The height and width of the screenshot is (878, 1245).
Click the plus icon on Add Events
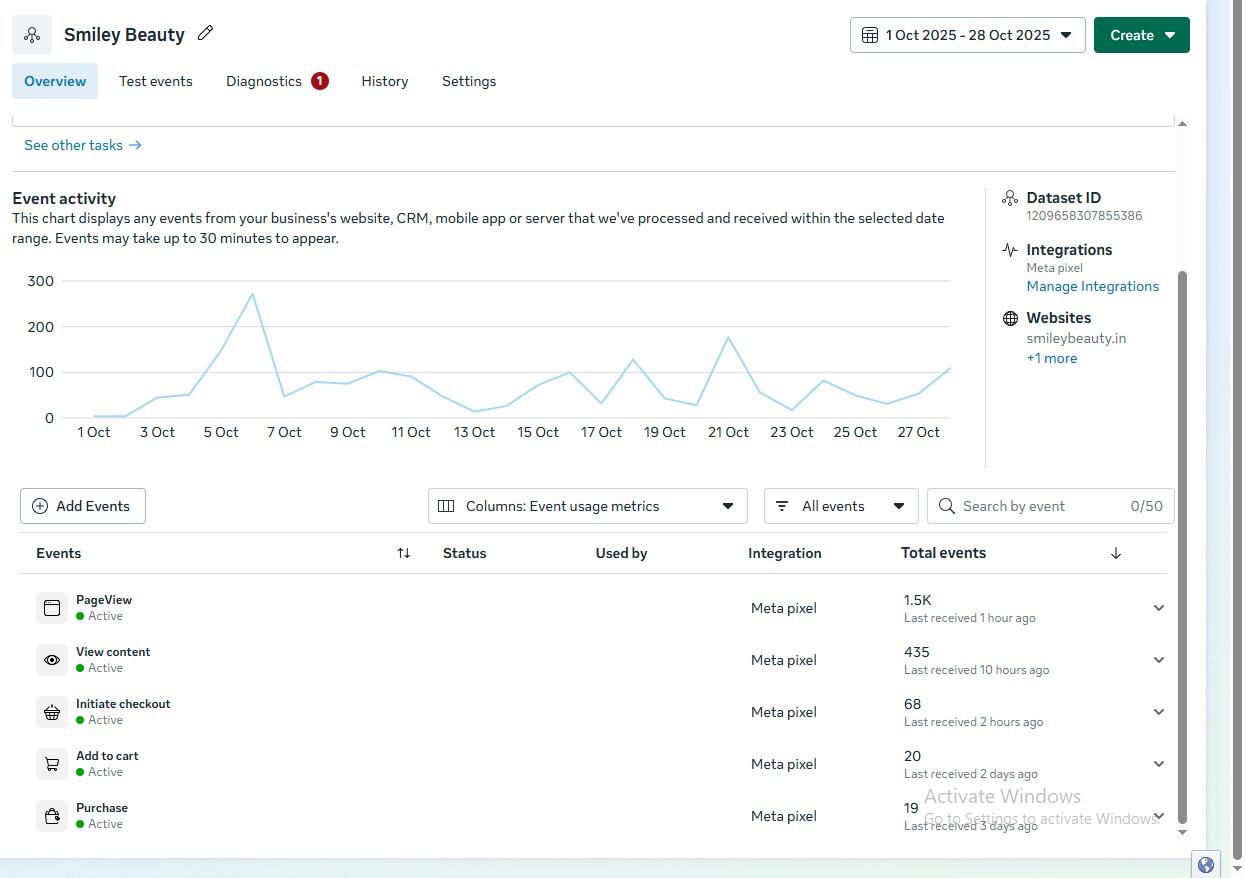(x=40, y=506)
